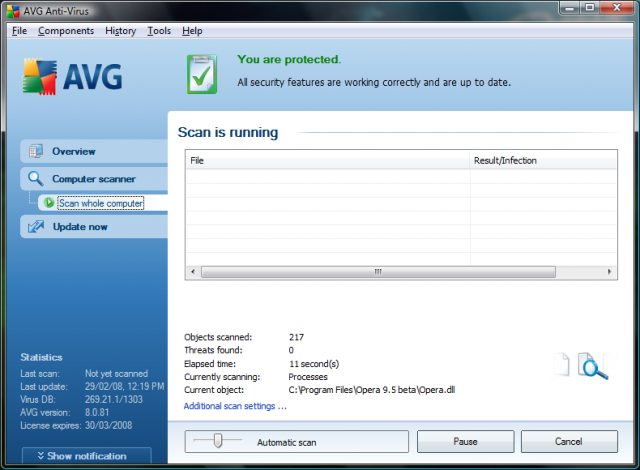Open the Components menu
This screenshot has height=470, width=640.
click(x=66, y=31)
